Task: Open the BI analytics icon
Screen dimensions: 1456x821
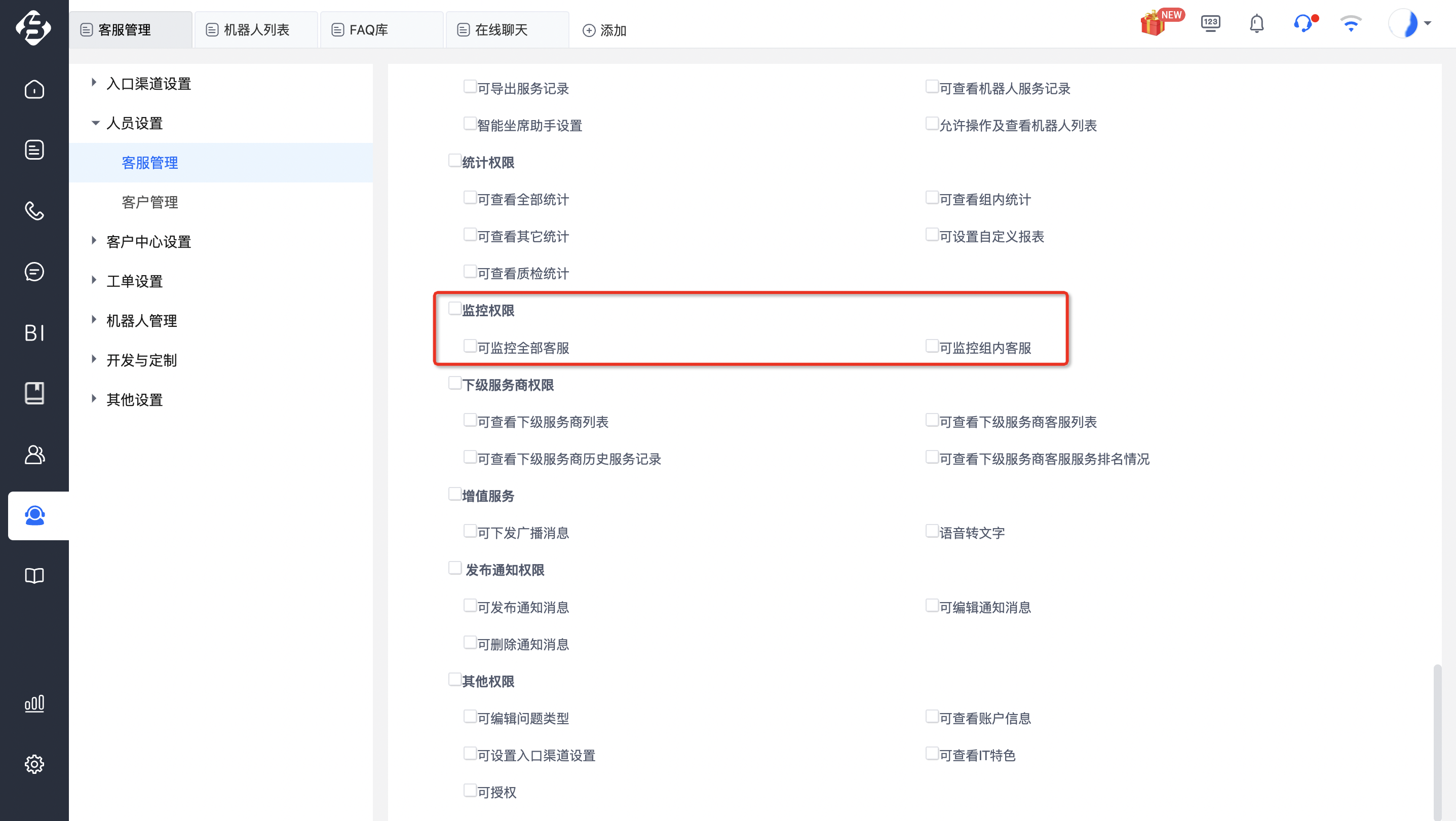Action: pos(34,332)
